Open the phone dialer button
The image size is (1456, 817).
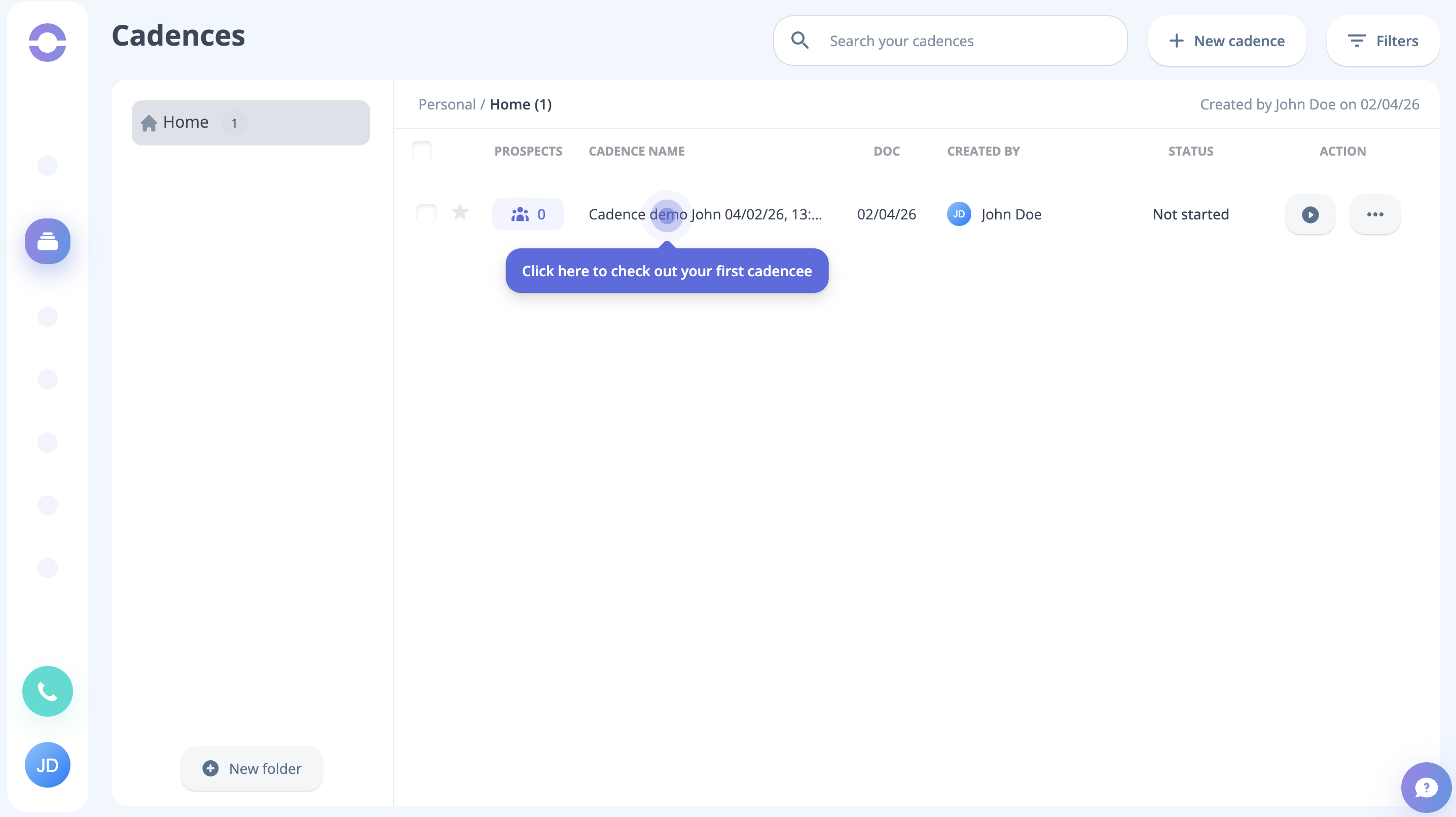48,691
